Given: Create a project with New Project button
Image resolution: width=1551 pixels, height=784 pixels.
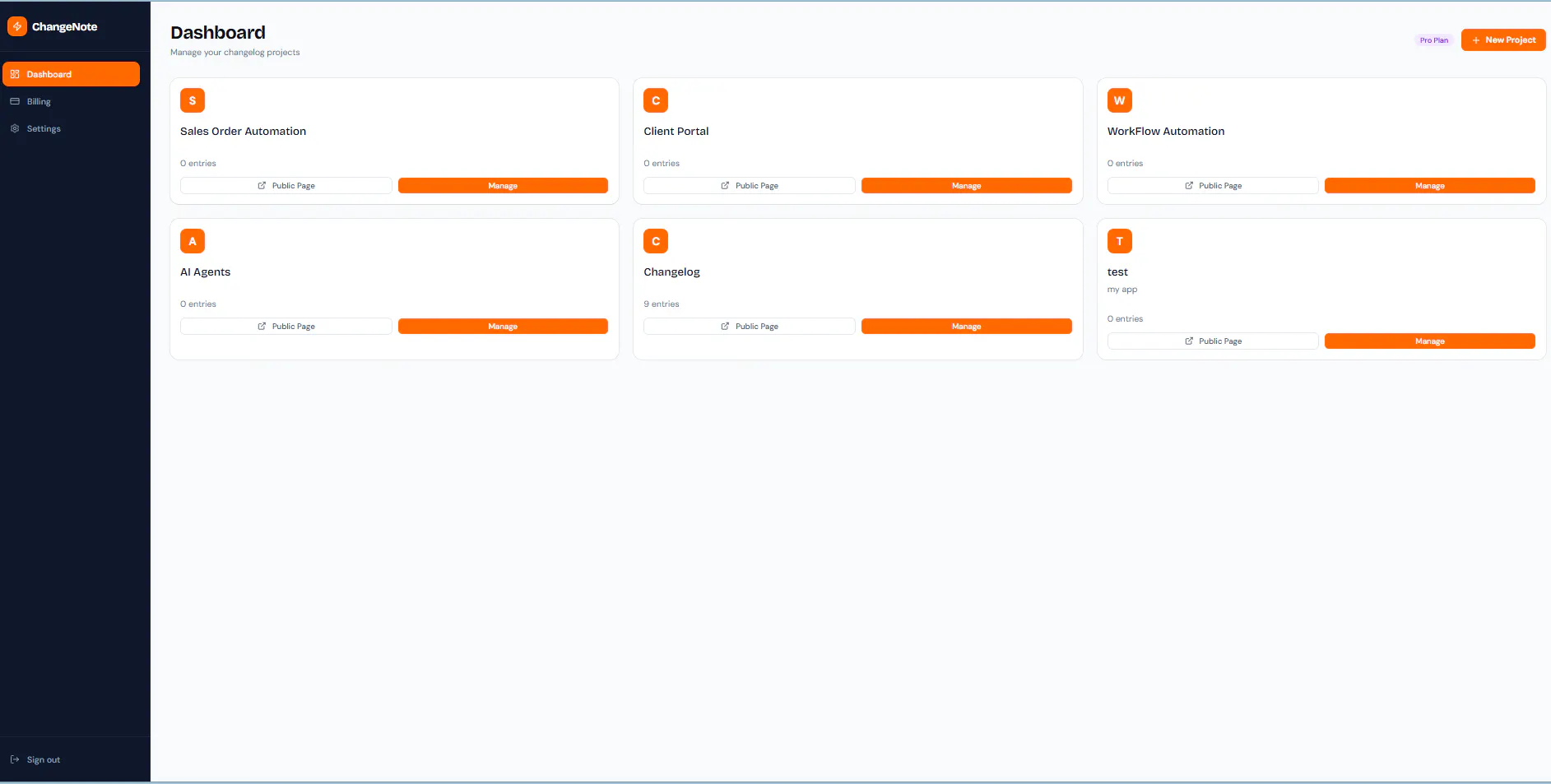Looking at the screenshot, I should coord(1503,39).
